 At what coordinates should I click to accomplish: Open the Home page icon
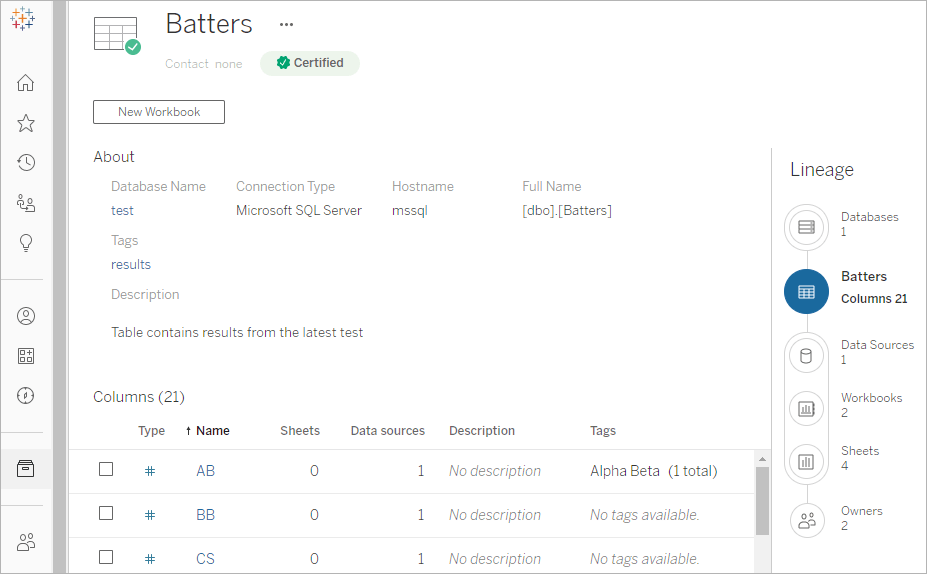click(x=25, y=83)
